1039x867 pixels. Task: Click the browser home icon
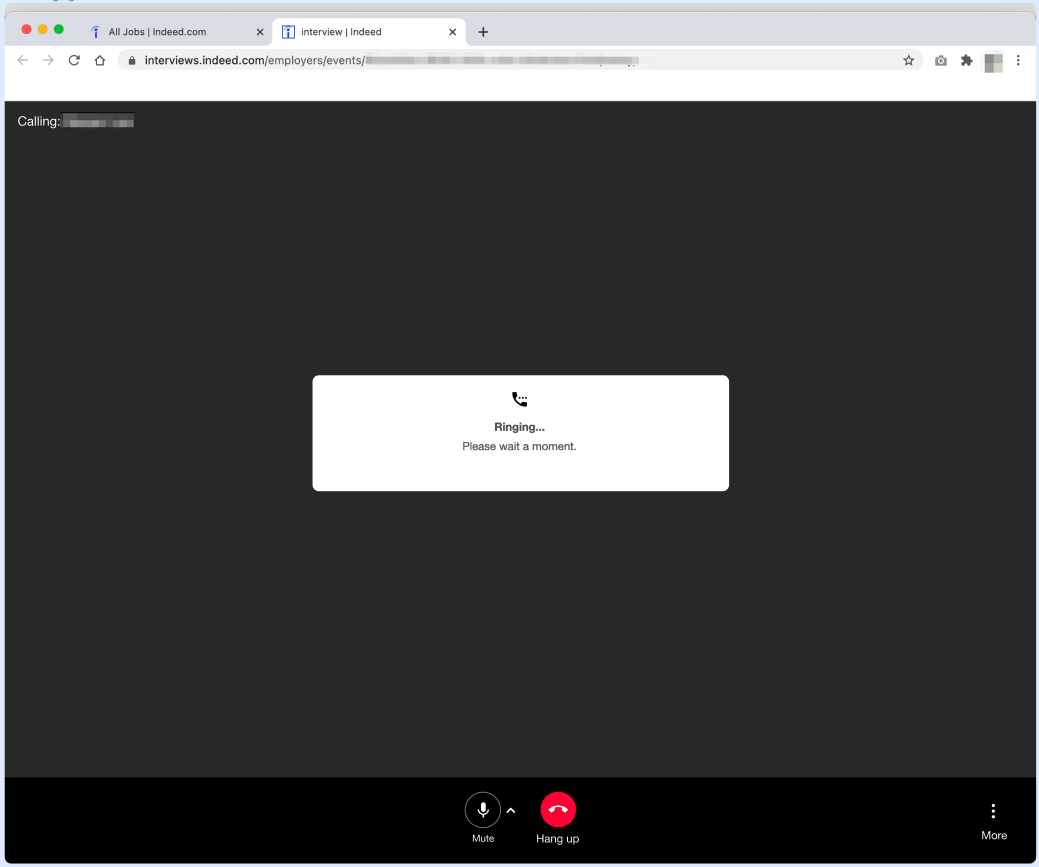click(x=100, y=60)
